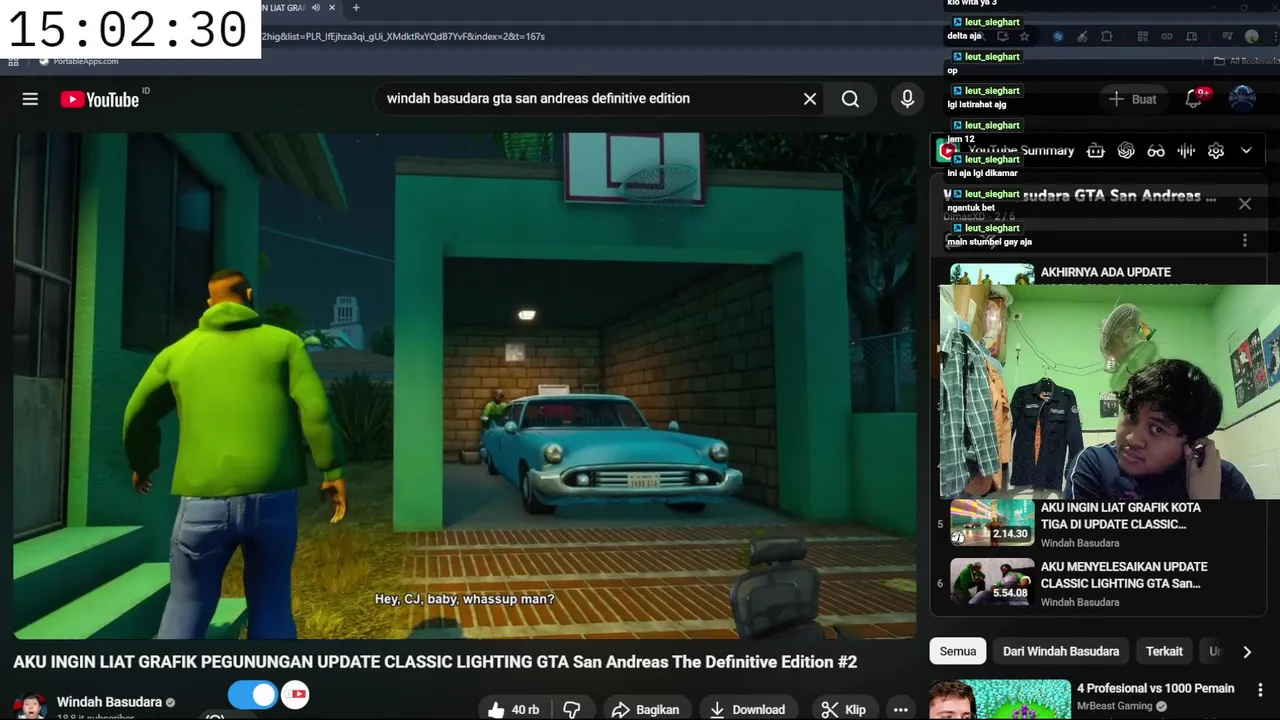Open playlist video AKHIRNYA ADA UPDATE

[x=1106, y=272]
